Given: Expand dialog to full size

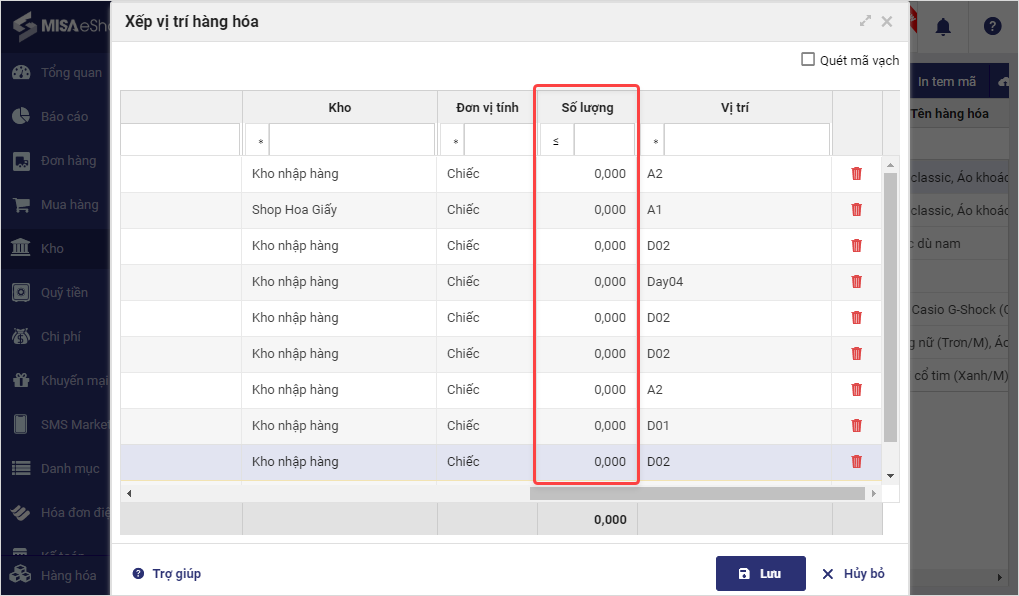Looking at the screenshot, I should click(865, 21).
